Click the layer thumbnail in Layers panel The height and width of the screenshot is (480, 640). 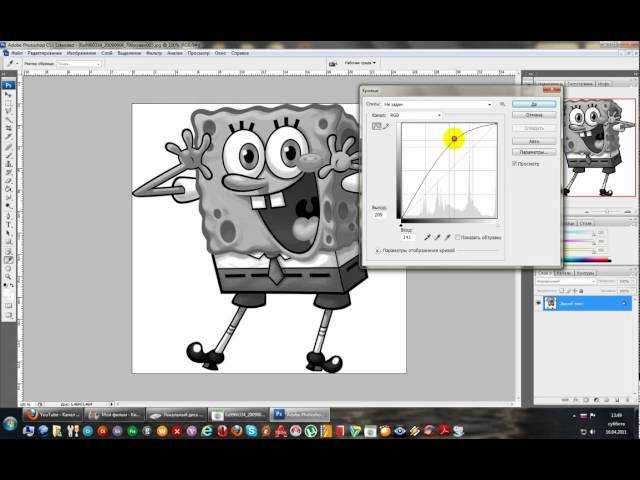pos(550,303)
